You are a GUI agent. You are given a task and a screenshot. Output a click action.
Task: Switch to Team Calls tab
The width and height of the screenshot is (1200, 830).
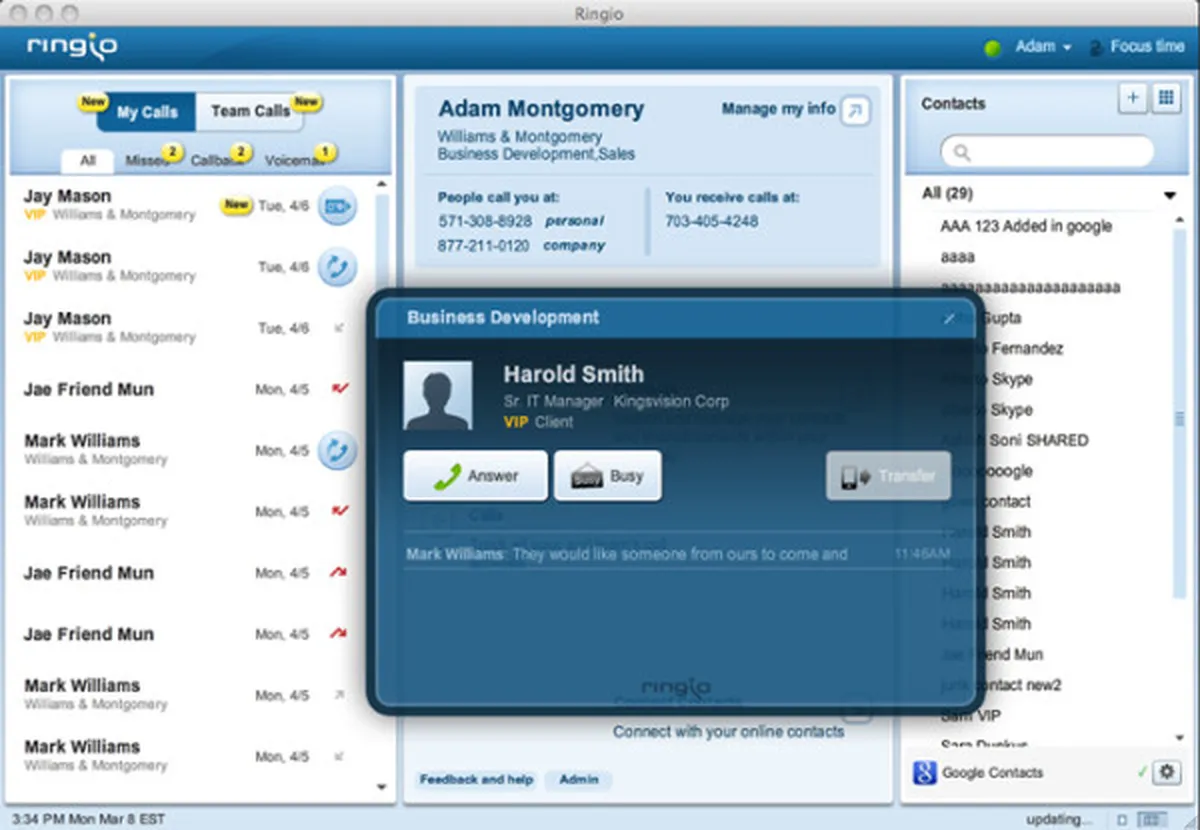[x=250, y=111]
